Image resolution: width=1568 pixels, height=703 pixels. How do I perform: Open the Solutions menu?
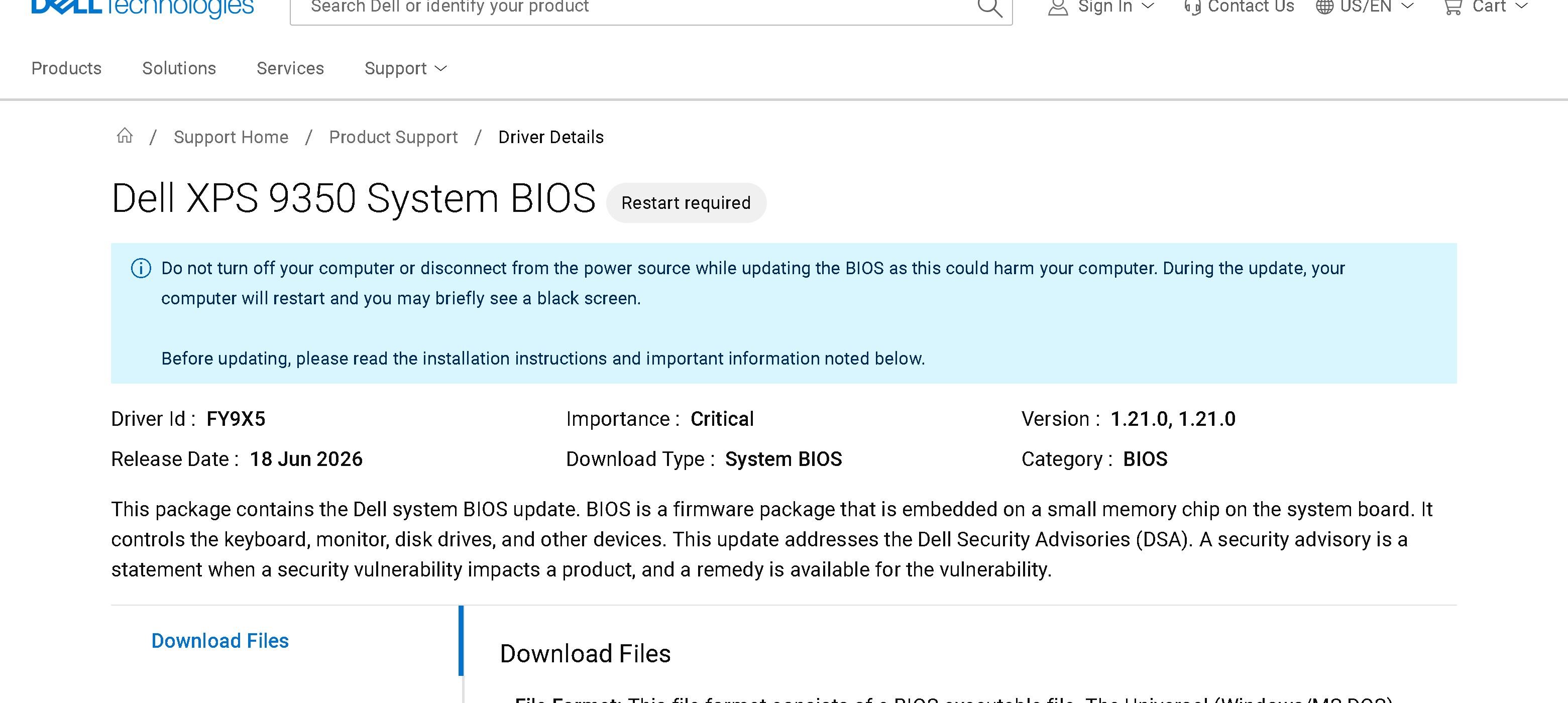[179, 68]
